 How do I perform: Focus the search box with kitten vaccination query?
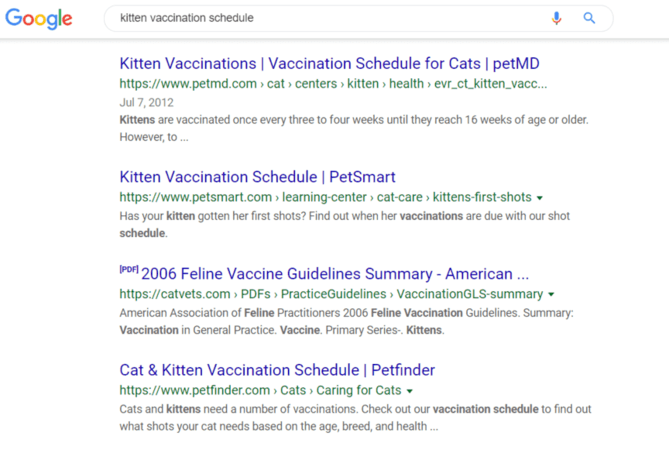(x=330, y=18)
